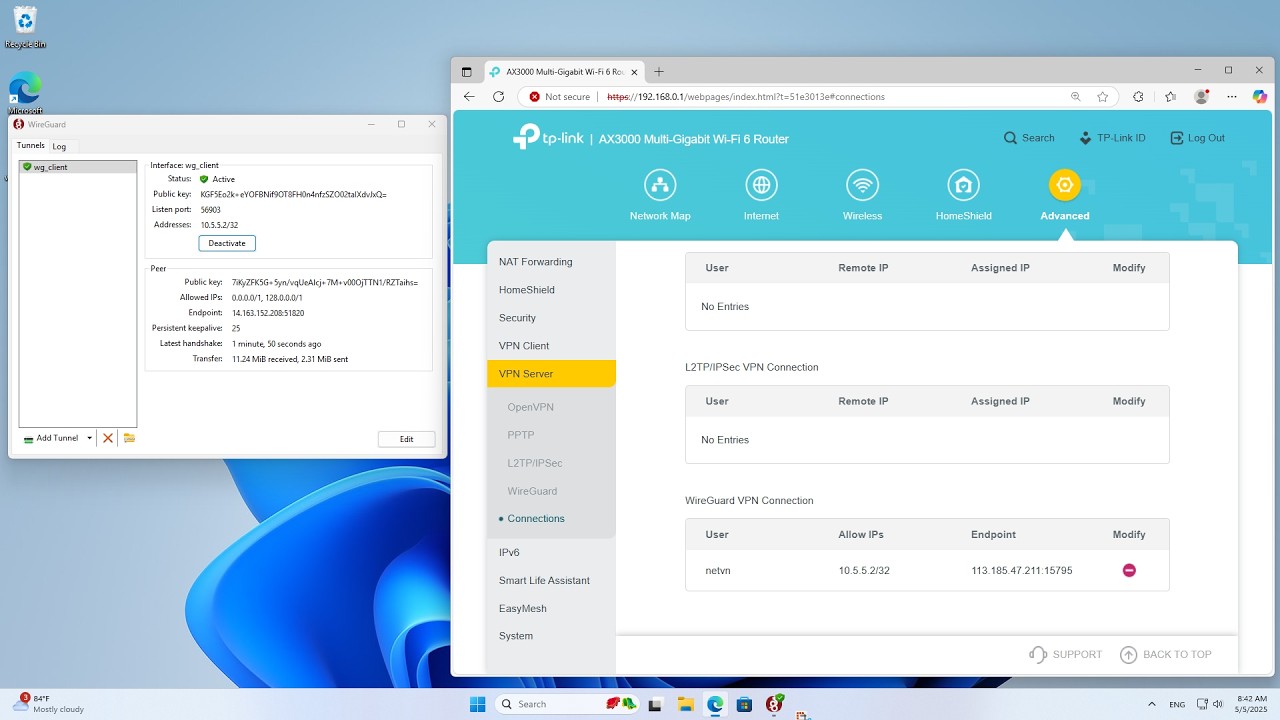This screenshot has width=1280, height=720.
Task: Click Add Tunnel button
Action: [x=51, y=438]
